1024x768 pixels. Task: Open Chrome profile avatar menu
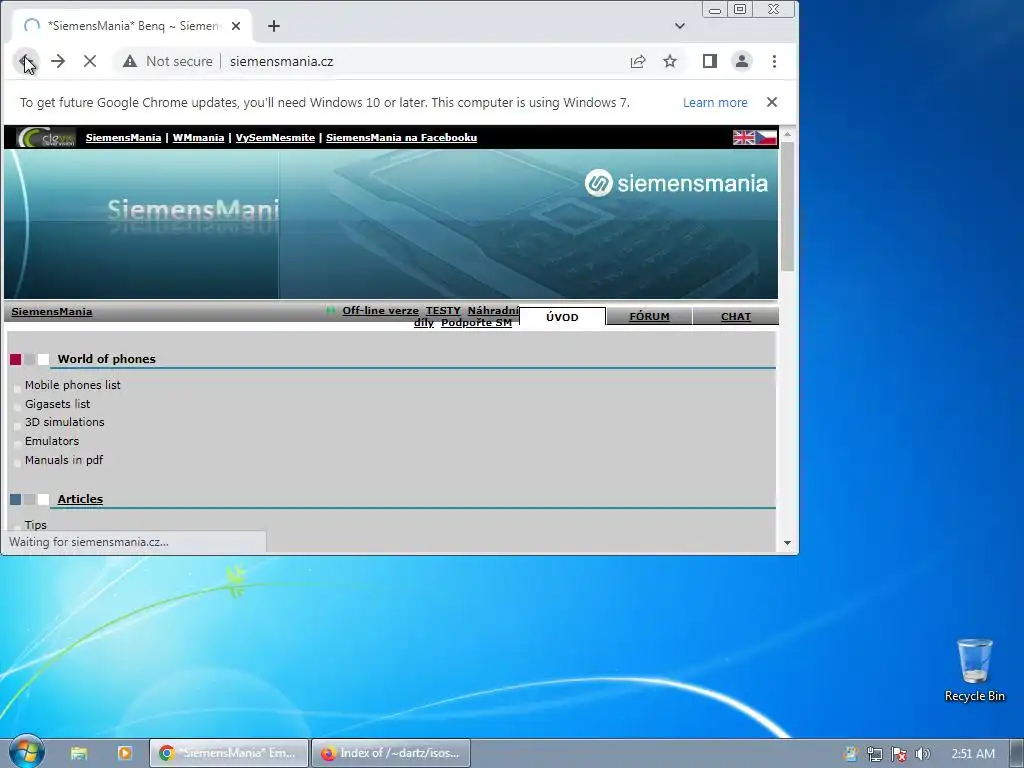point(742,61)
